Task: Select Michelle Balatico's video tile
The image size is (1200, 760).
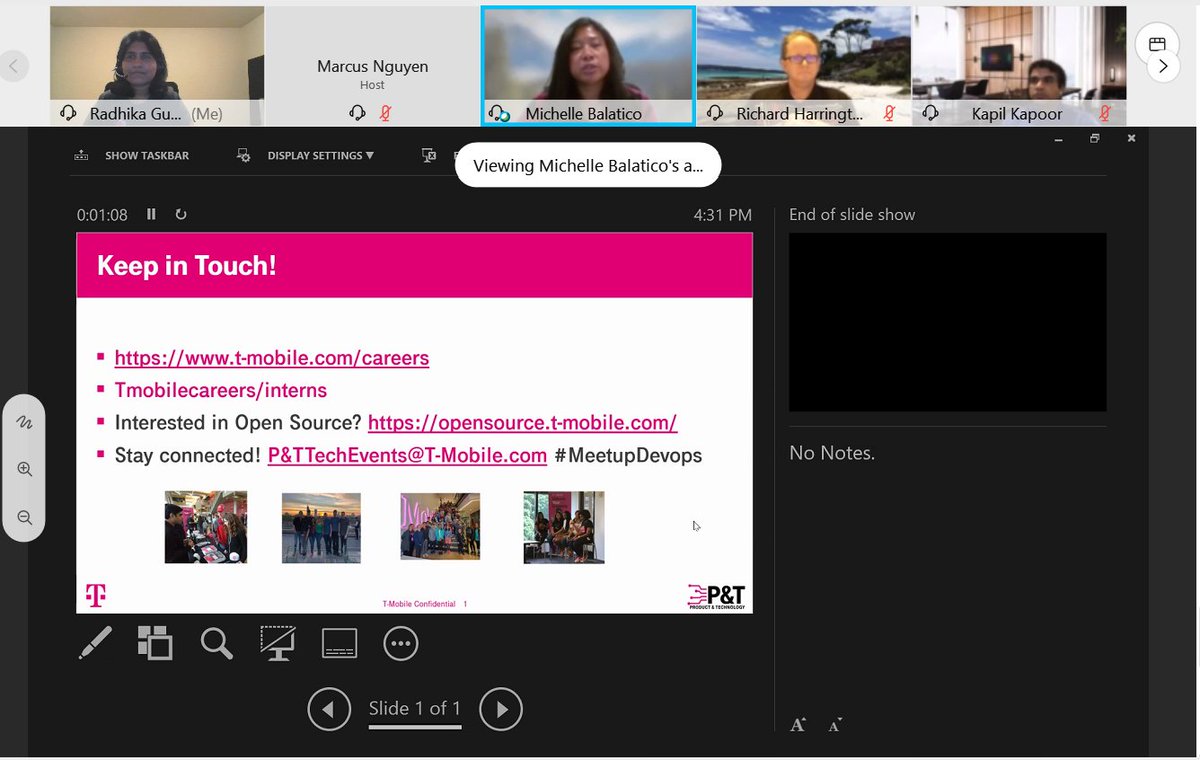Action: click(588, 66)
